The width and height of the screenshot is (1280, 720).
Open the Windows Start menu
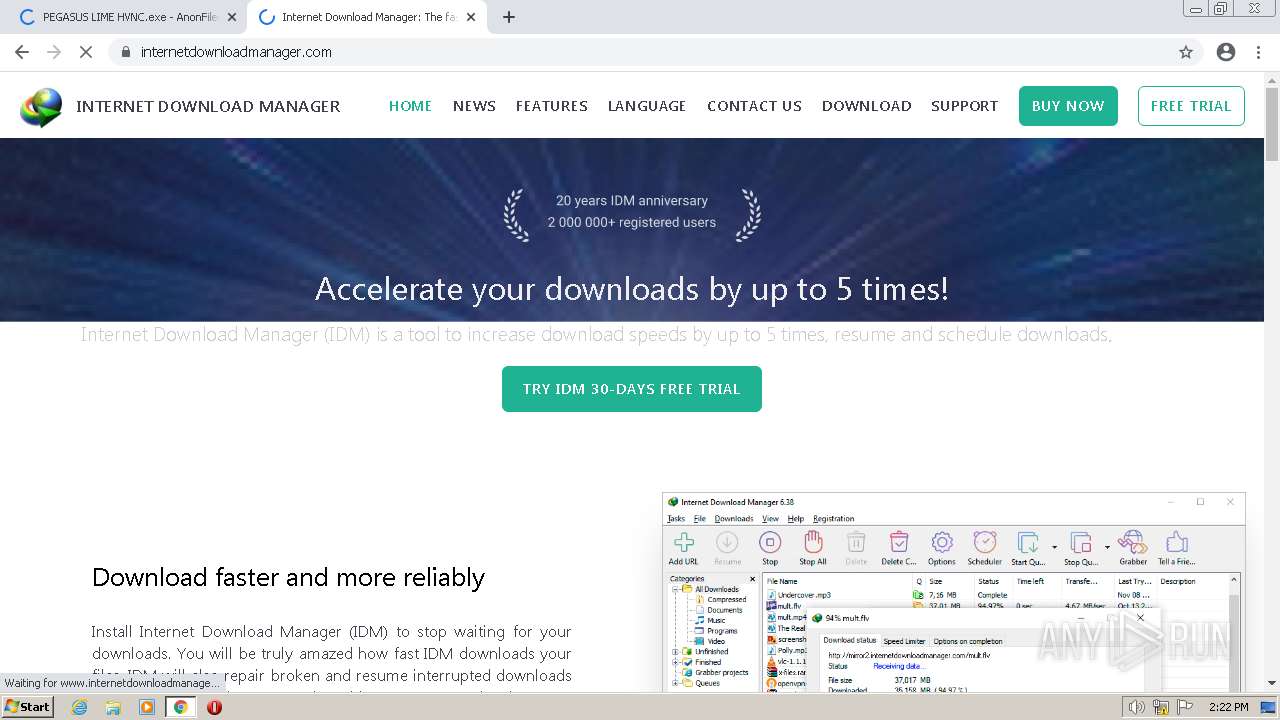(x=28, y=707)
